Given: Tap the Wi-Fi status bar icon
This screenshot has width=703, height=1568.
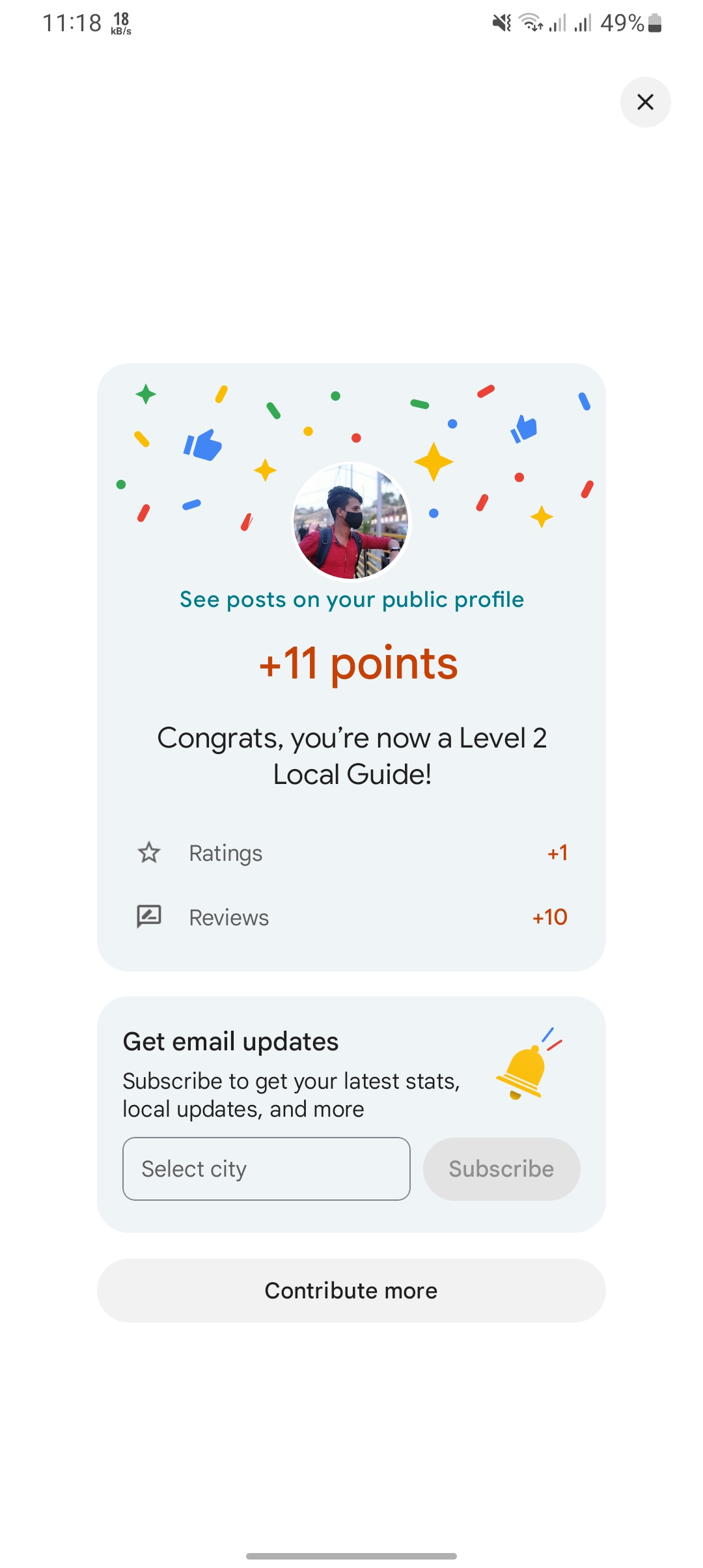Looking at the screenshot, I should (531, 23).
